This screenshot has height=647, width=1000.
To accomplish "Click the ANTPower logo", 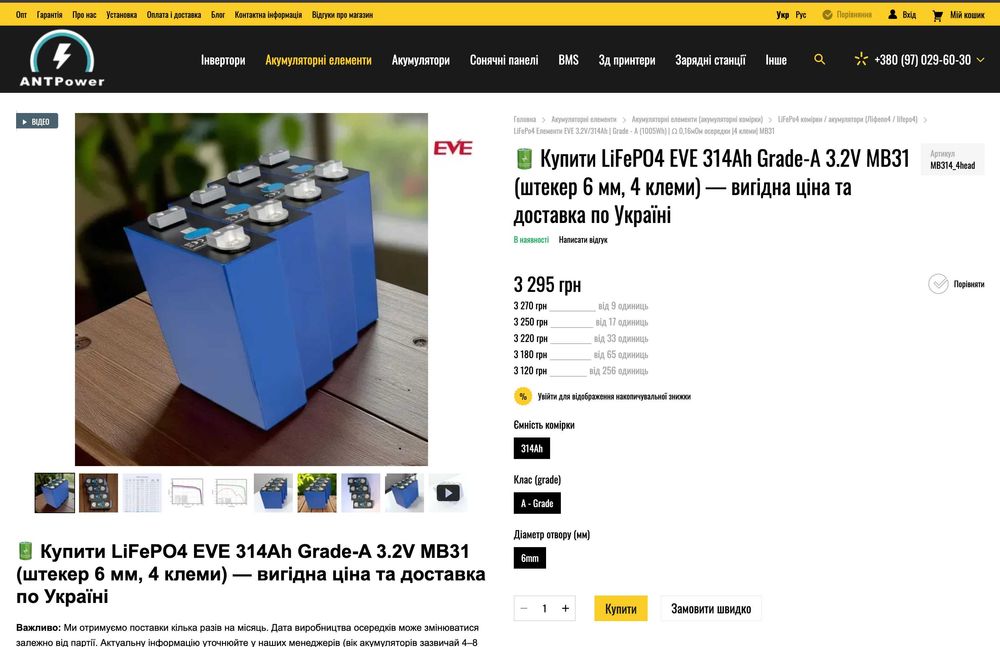I will click(62, 59).
